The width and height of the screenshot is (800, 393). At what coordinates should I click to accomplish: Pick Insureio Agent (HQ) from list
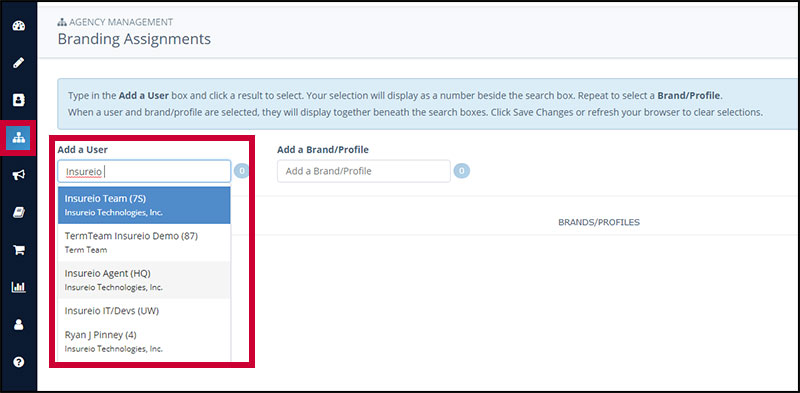pyautogui.click(x=144, y=280)
